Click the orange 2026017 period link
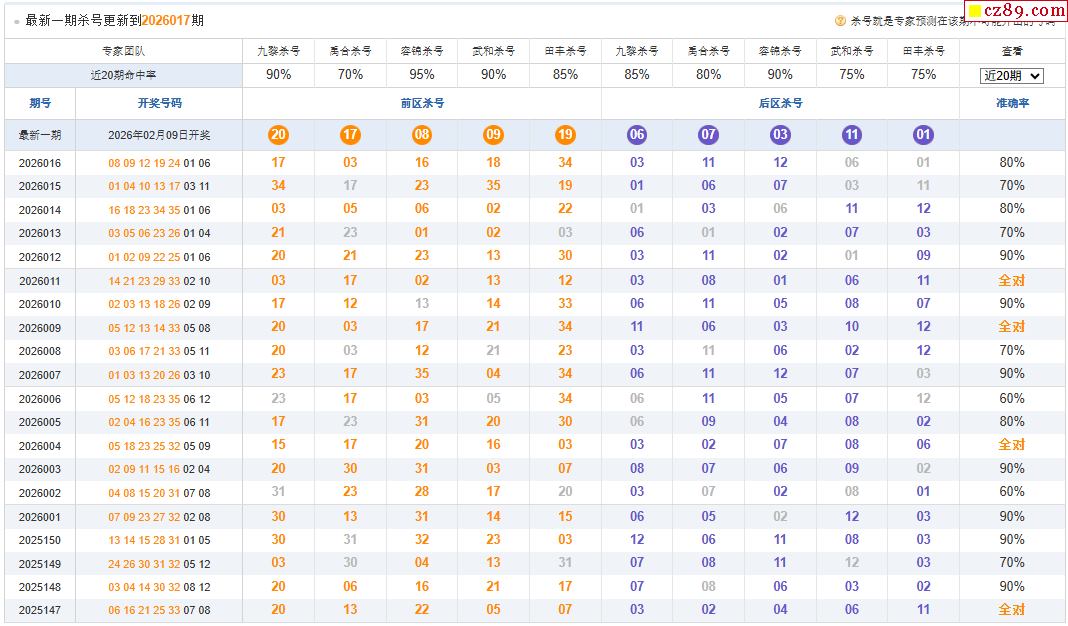1068x626 pixels. click(166, 20)
